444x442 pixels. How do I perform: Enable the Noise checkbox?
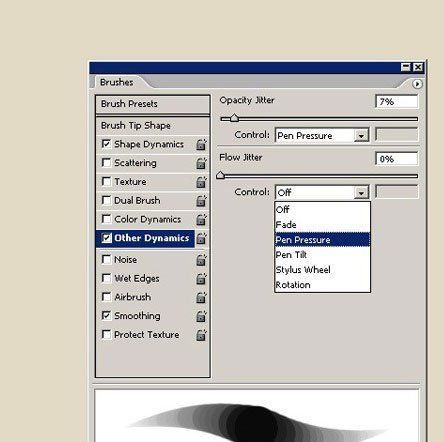(x=106, y=259)
